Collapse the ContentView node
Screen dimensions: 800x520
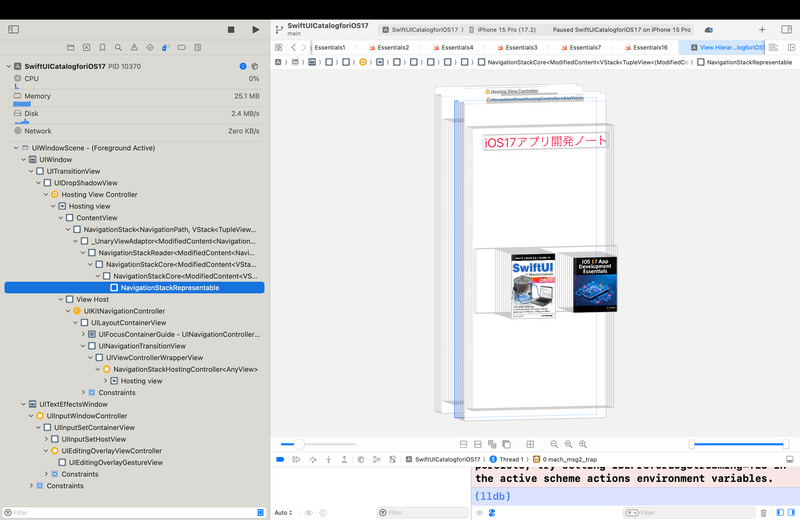coord(61,218)
